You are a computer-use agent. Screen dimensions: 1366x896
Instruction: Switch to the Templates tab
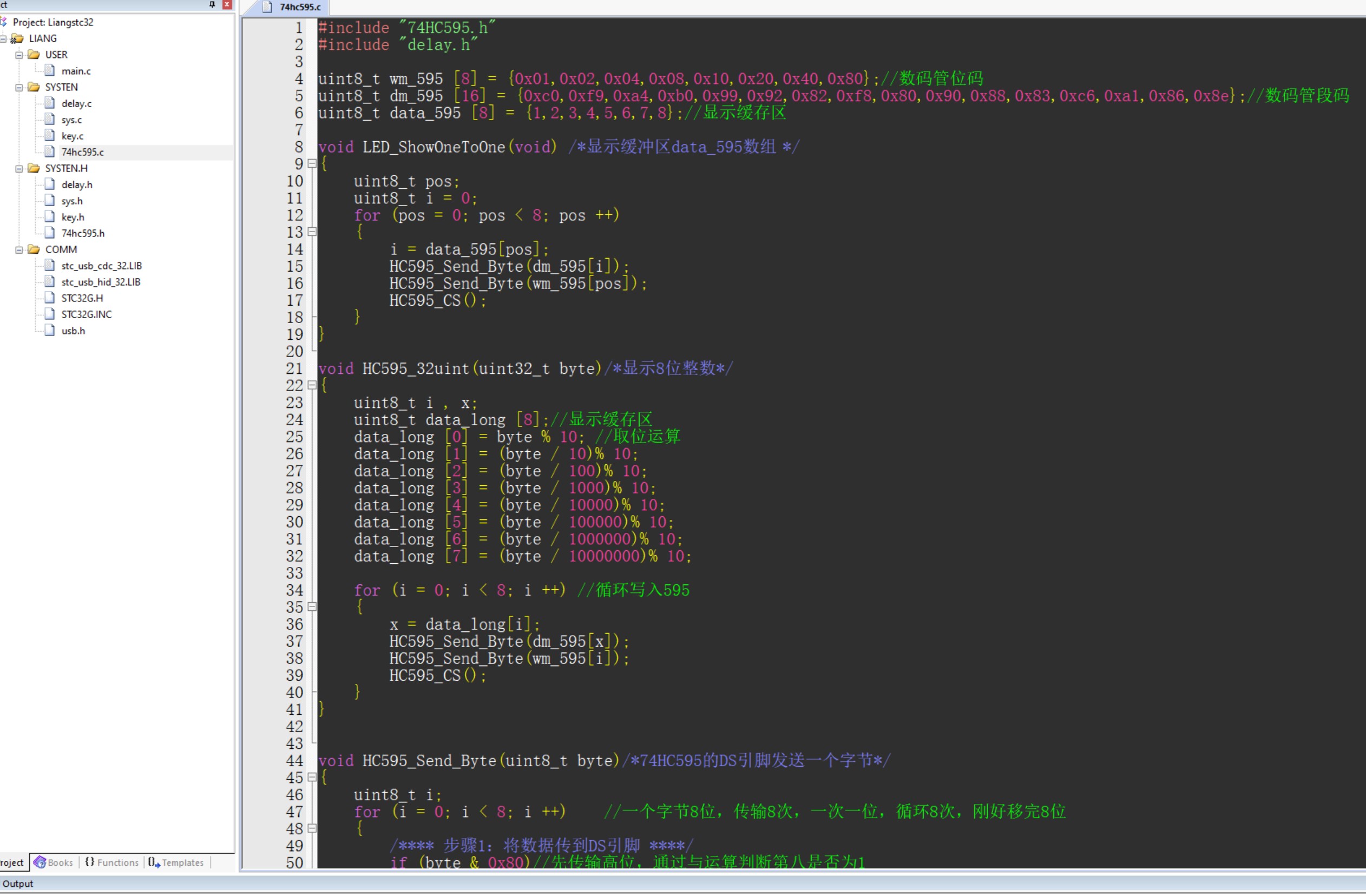tap(176, 864)
